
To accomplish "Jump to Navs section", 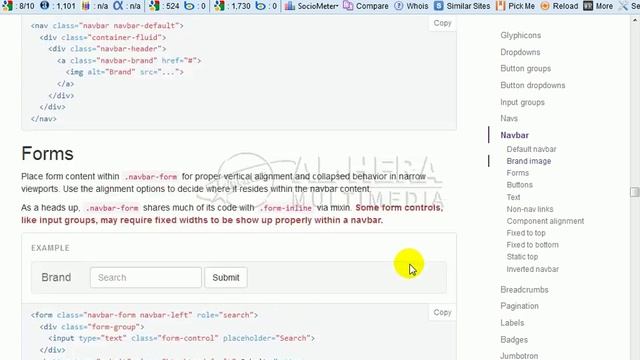I will click(509, 118).
